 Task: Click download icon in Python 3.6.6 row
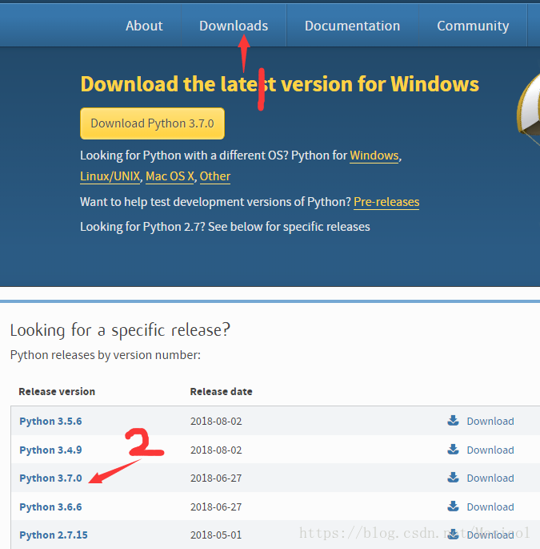click(453, 506)
